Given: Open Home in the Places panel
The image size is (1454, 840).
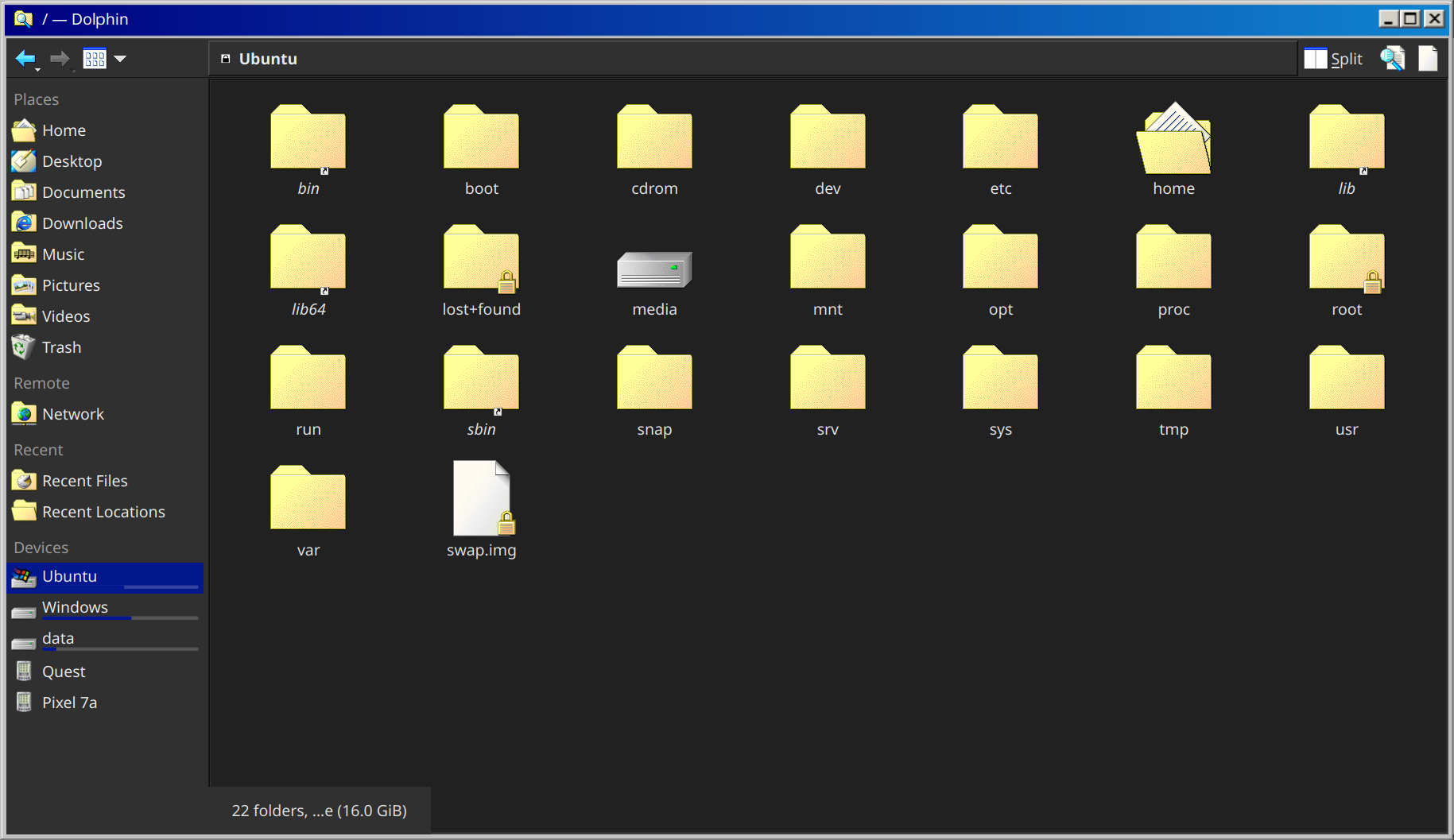Looking at the screenshot, I should point(64,130).
